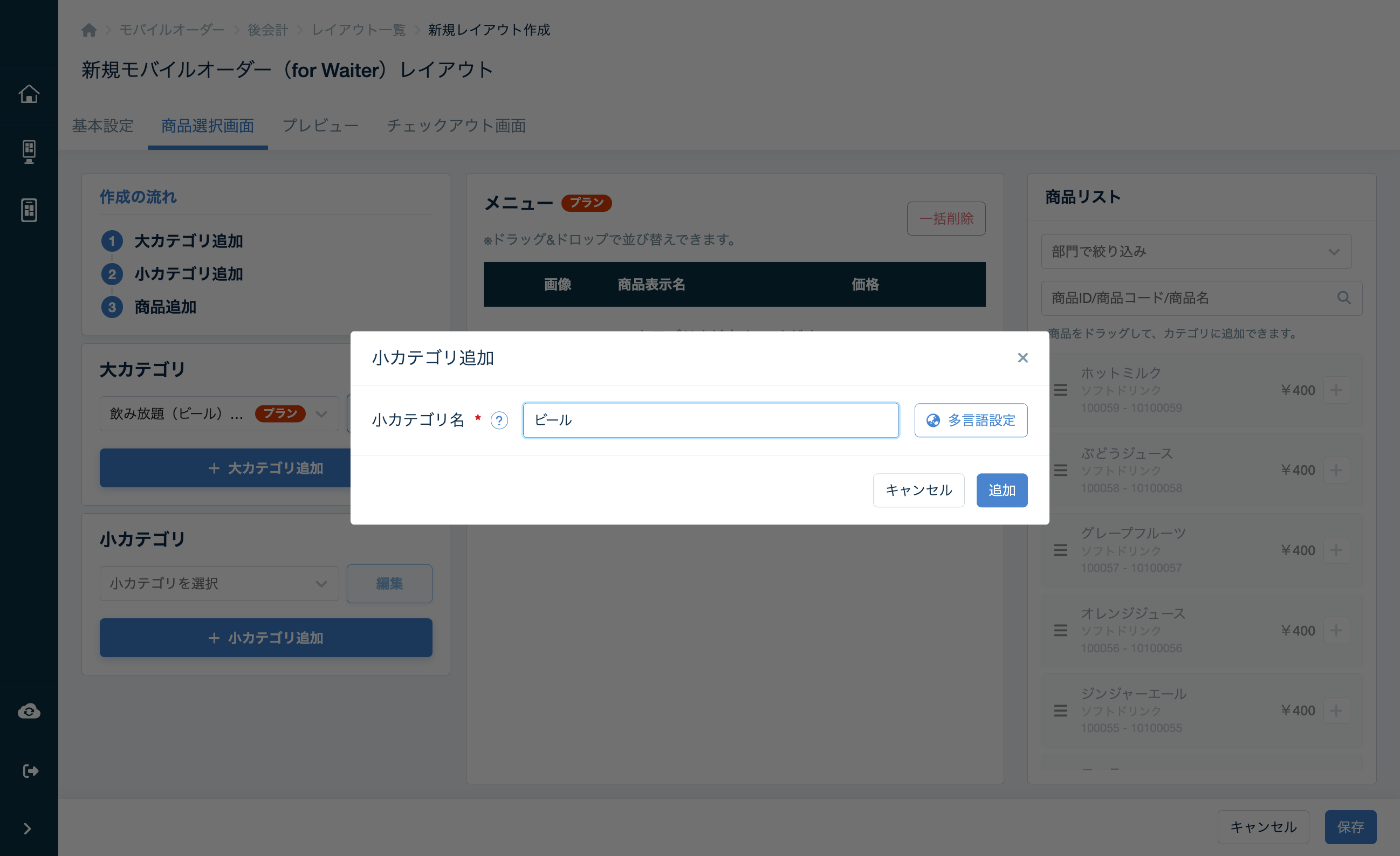This screenshot has width=1400, height=856.
Task: Click the search icon in product field
Action: [x=1343, y=298]
